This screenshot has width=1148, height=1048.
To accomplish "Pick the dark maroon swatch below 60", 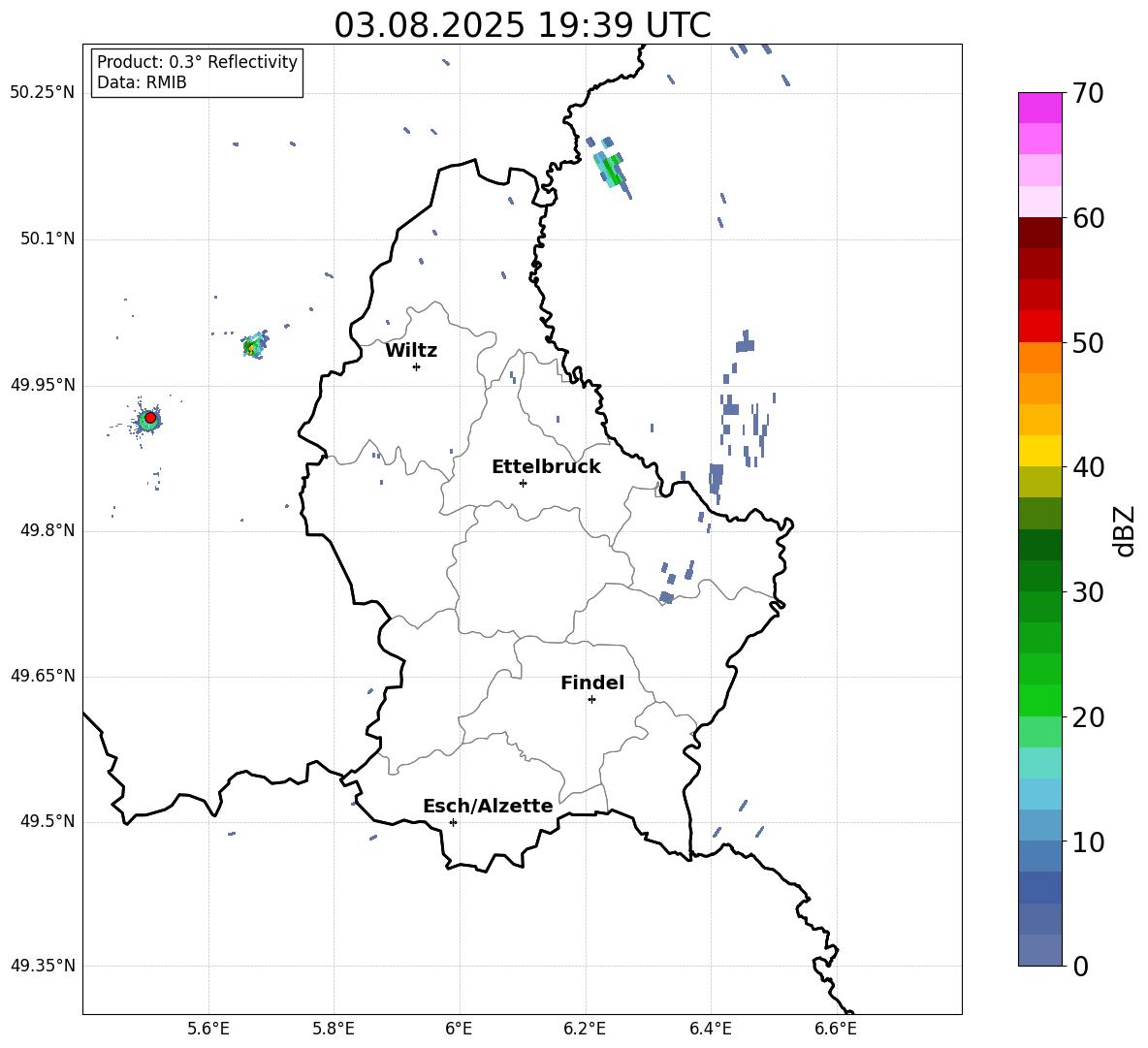I will (1040, 233).
